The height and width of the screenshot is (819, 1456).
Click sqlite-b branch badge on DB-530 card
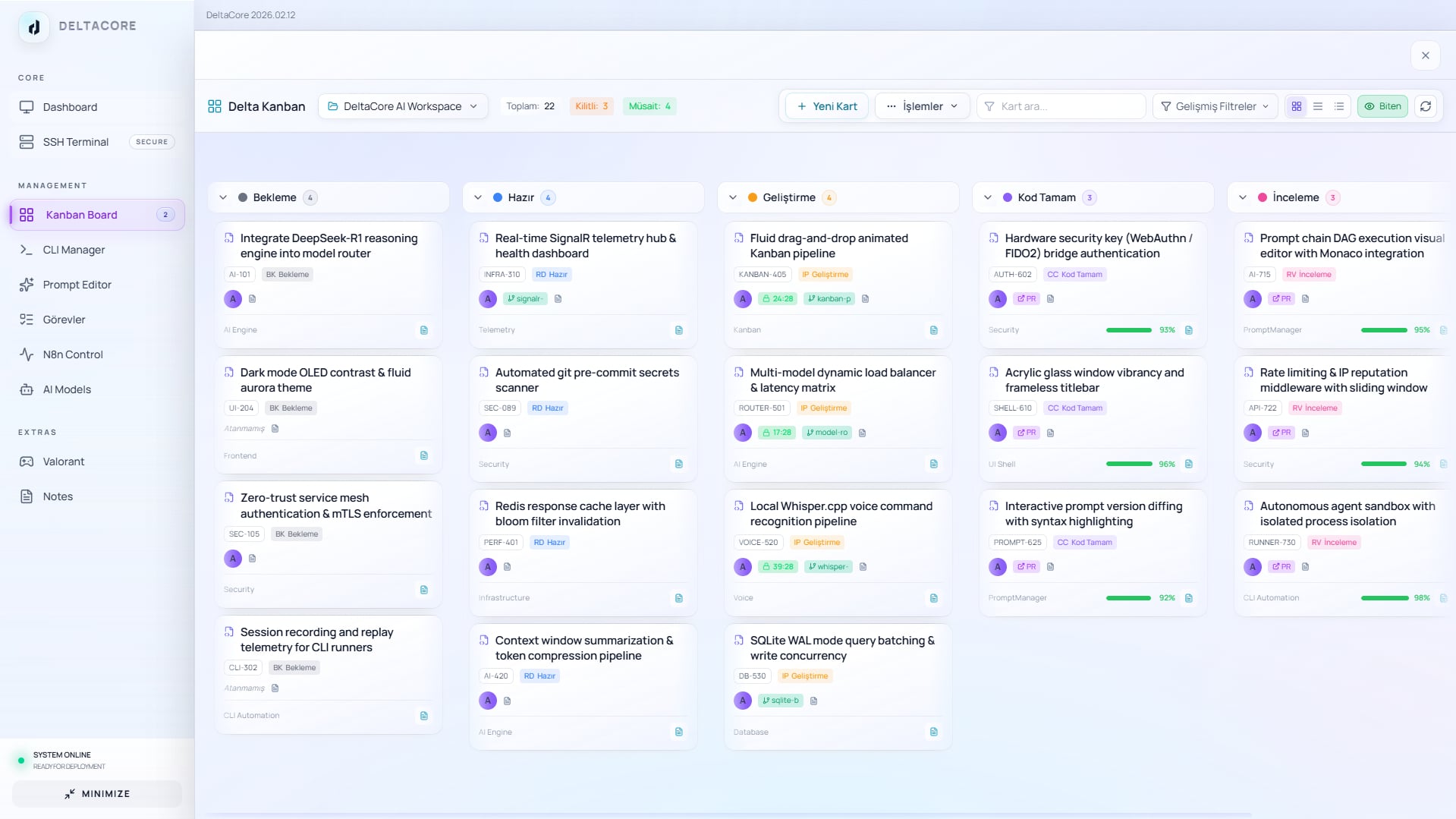tap(781, 701)
